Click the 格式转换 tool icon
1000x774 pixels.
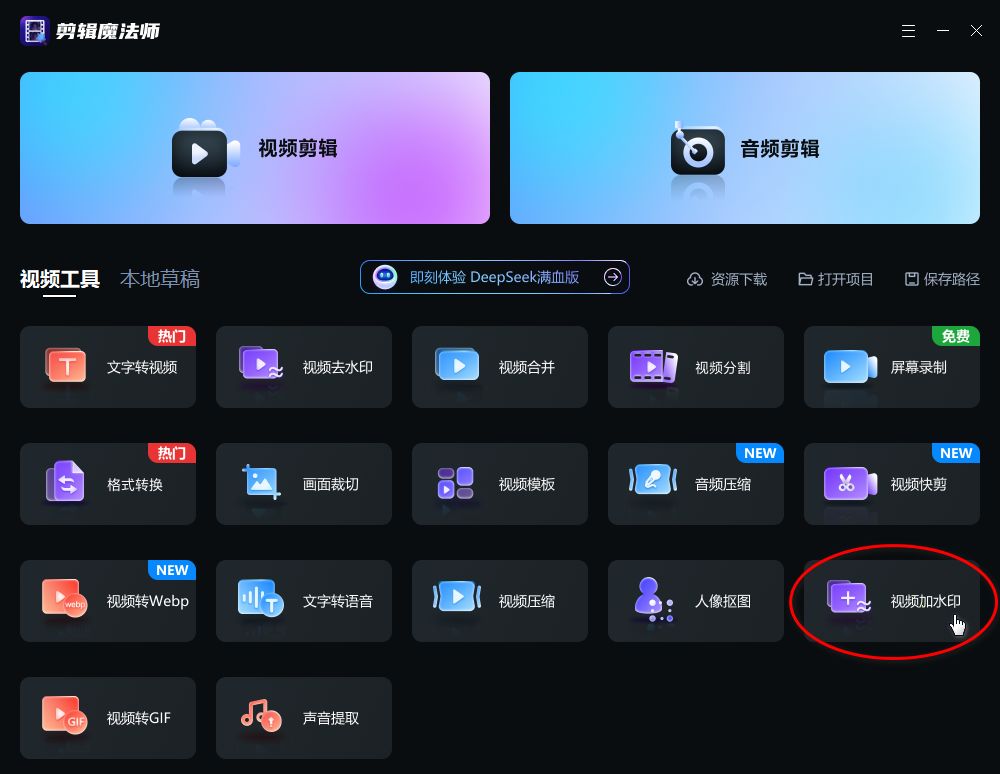tap(65, 481)
